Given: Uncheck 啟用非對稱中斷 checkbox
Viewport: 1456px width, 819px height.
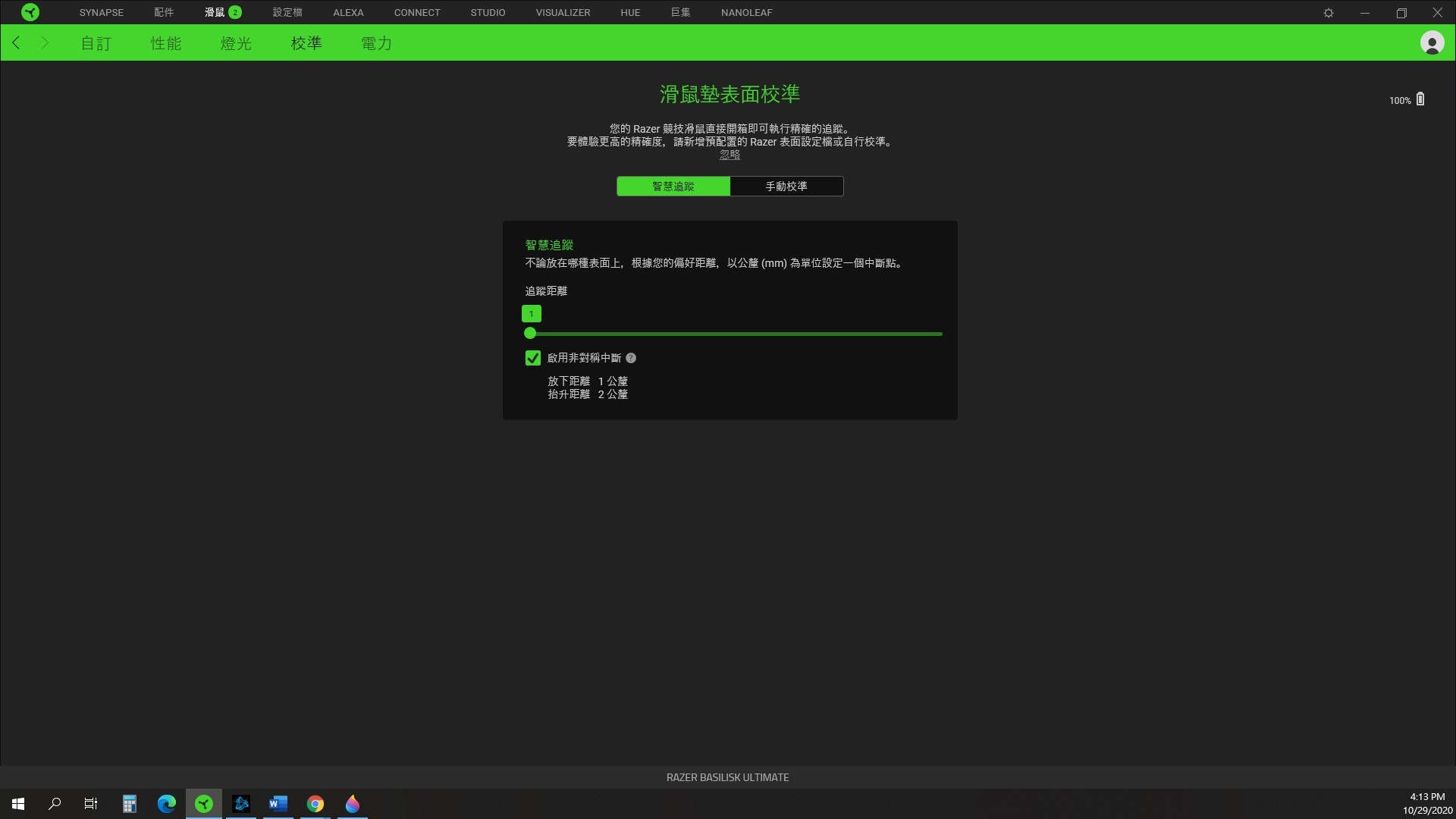Looking at the screenshot, I should (533, 358).
